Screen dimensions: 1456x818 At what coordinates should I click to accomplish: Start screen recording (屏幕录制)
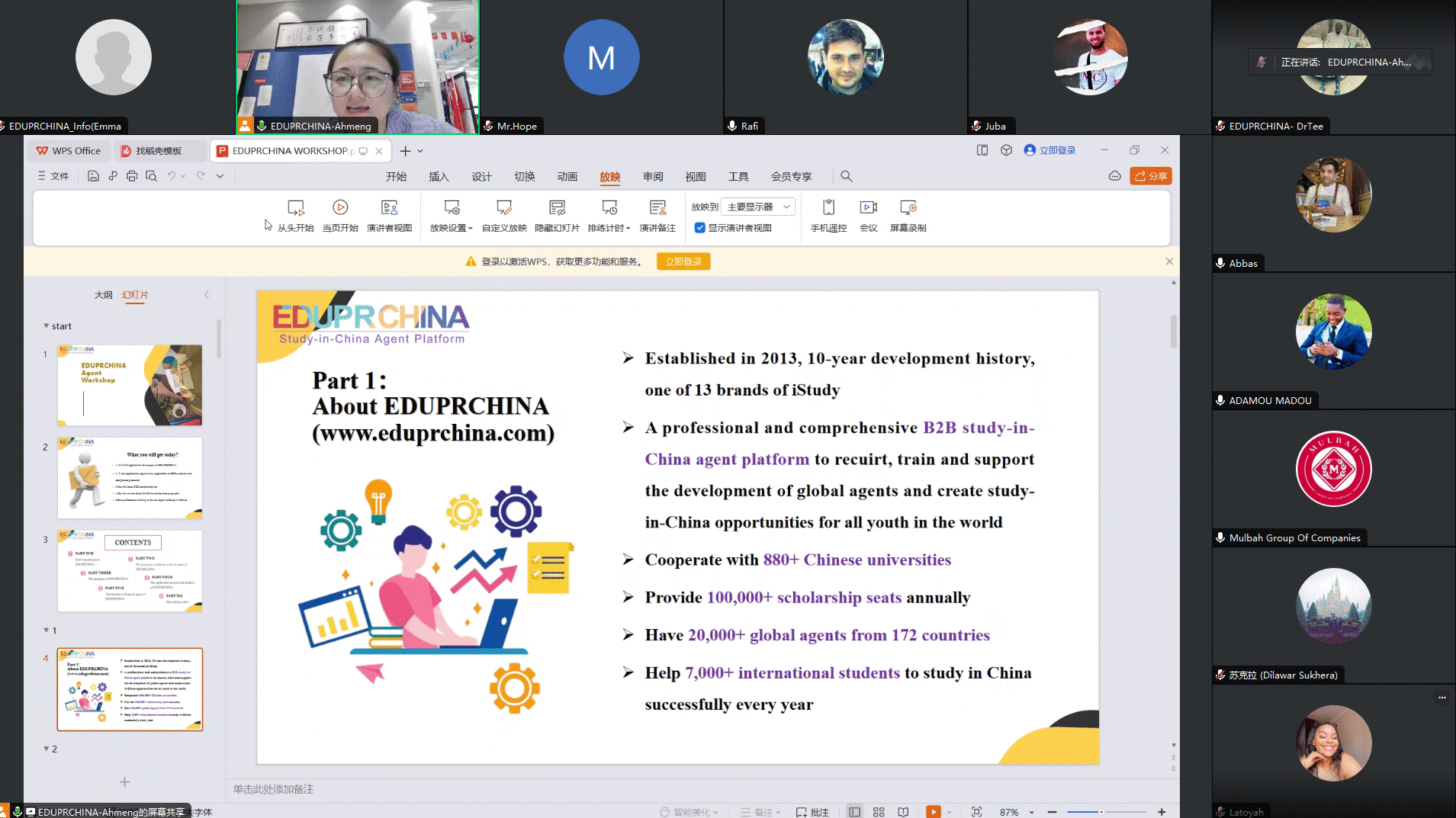(908, 215)
